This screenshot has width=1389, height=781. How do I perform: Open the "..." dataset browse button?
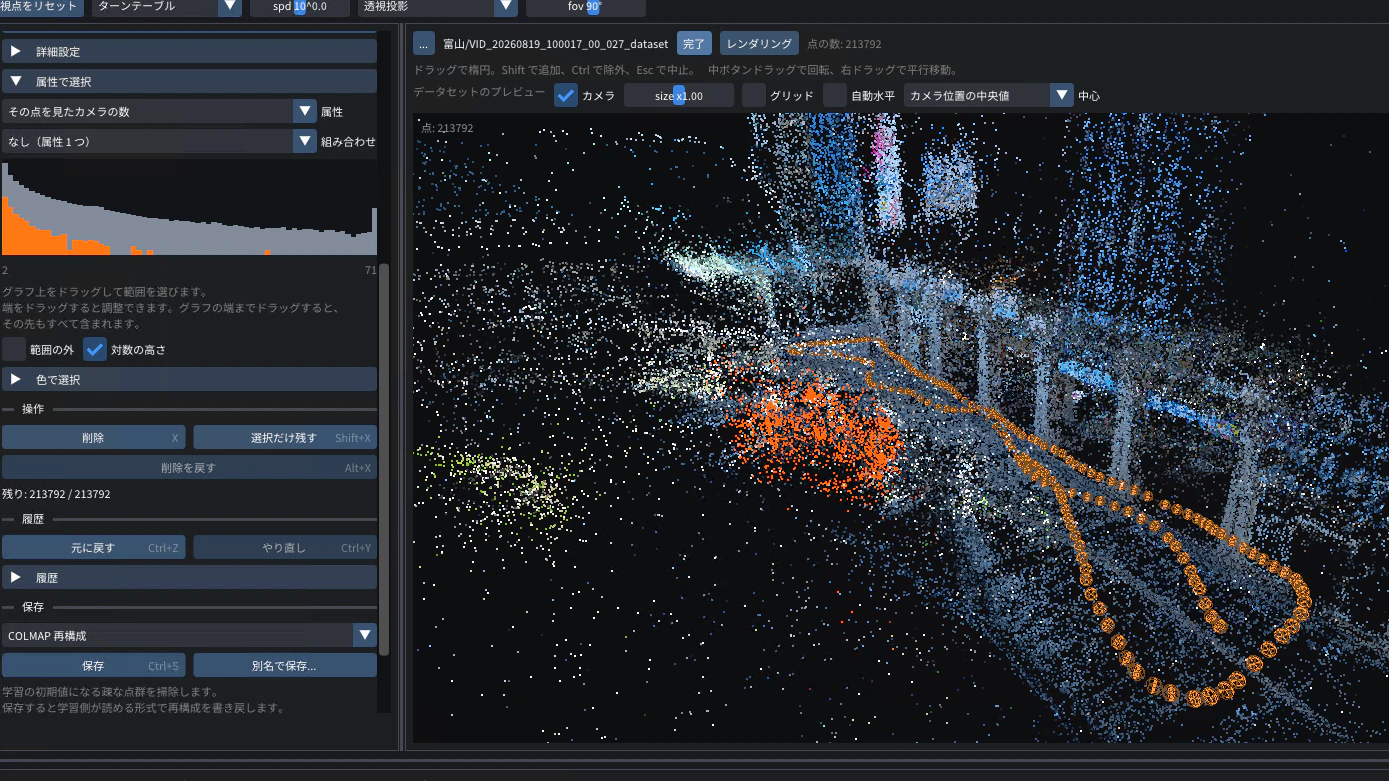click(424, 43)
